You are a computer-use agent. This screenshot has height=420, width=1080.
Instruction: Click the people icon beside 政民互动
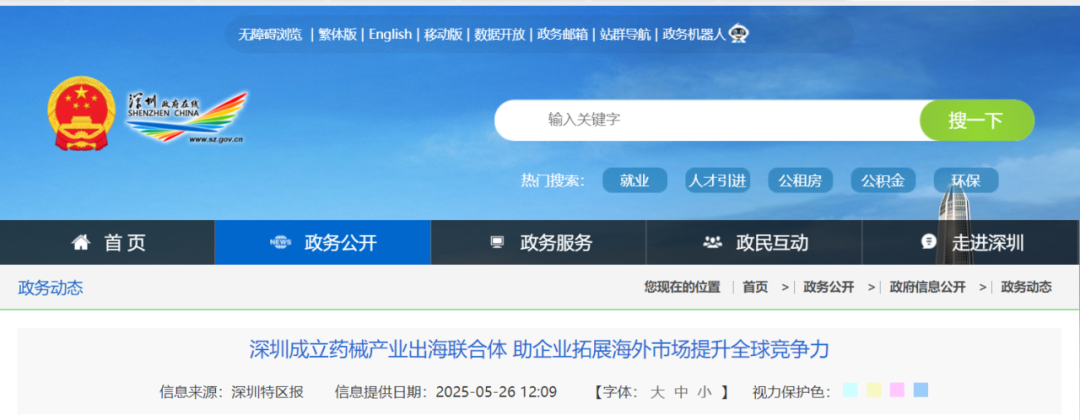coord(712,242)
